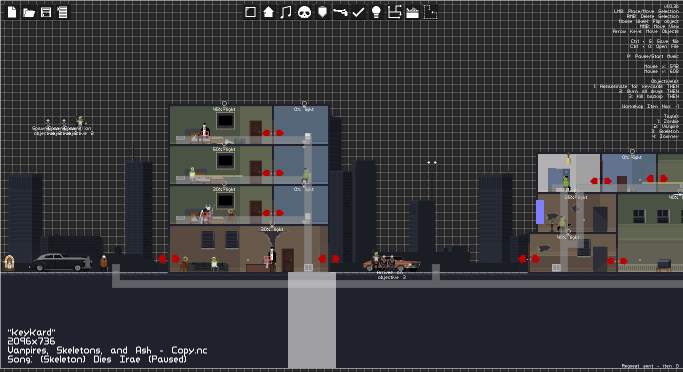Save the level with the floppy disk icon
Screen dimensions: 683x372
pos(46,12)
